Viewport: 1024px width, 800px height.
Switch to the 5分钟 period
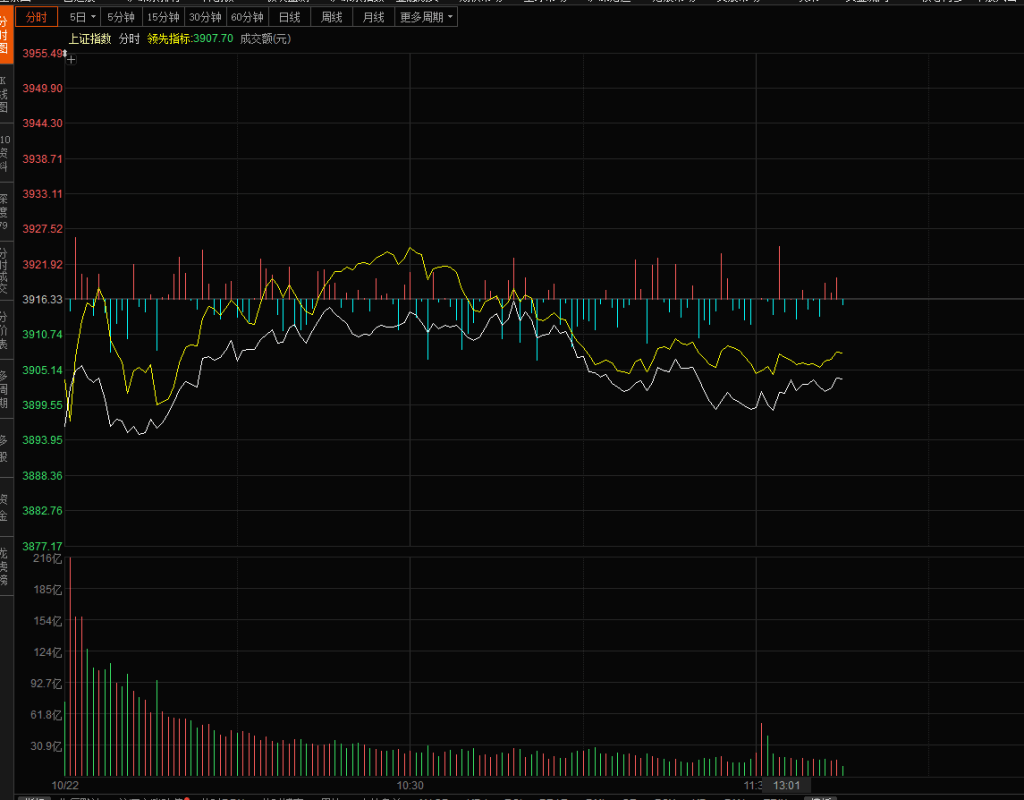tap(120, 17)
